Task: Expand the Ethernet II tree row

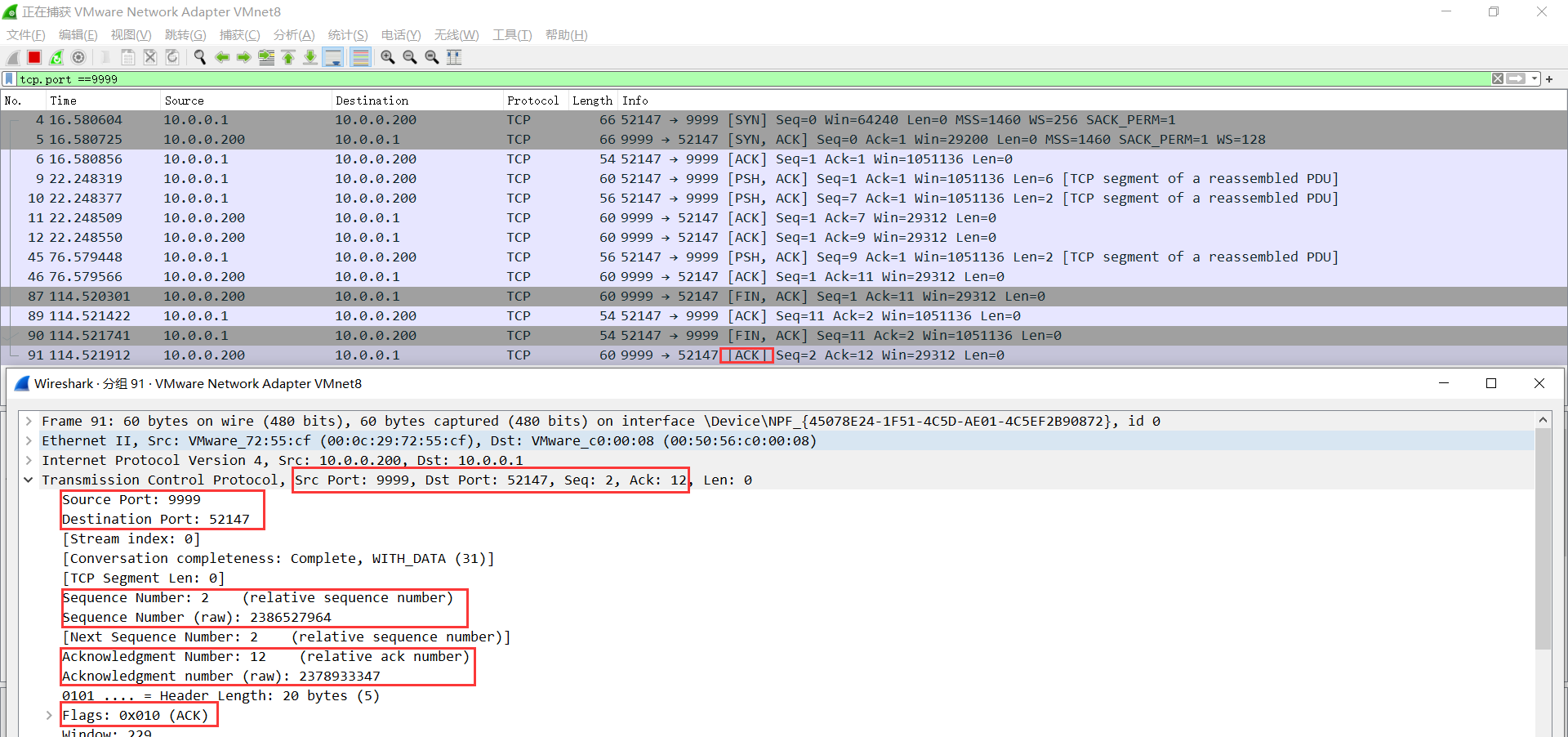Action: pos(29,441)
